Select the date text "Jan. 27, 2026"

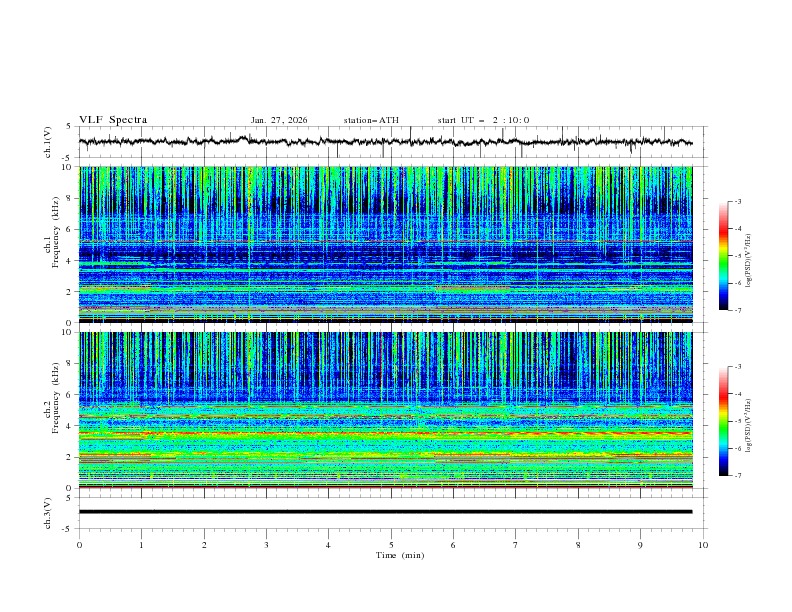[279, 120]
